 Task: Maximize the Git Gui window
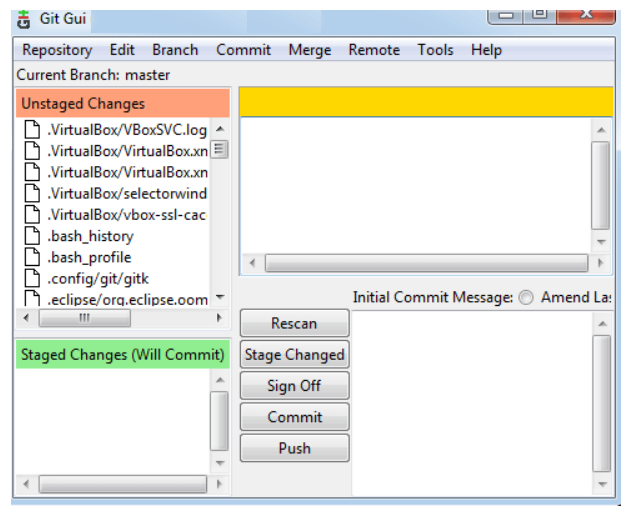pyautogui.click(x=540, y=15)
